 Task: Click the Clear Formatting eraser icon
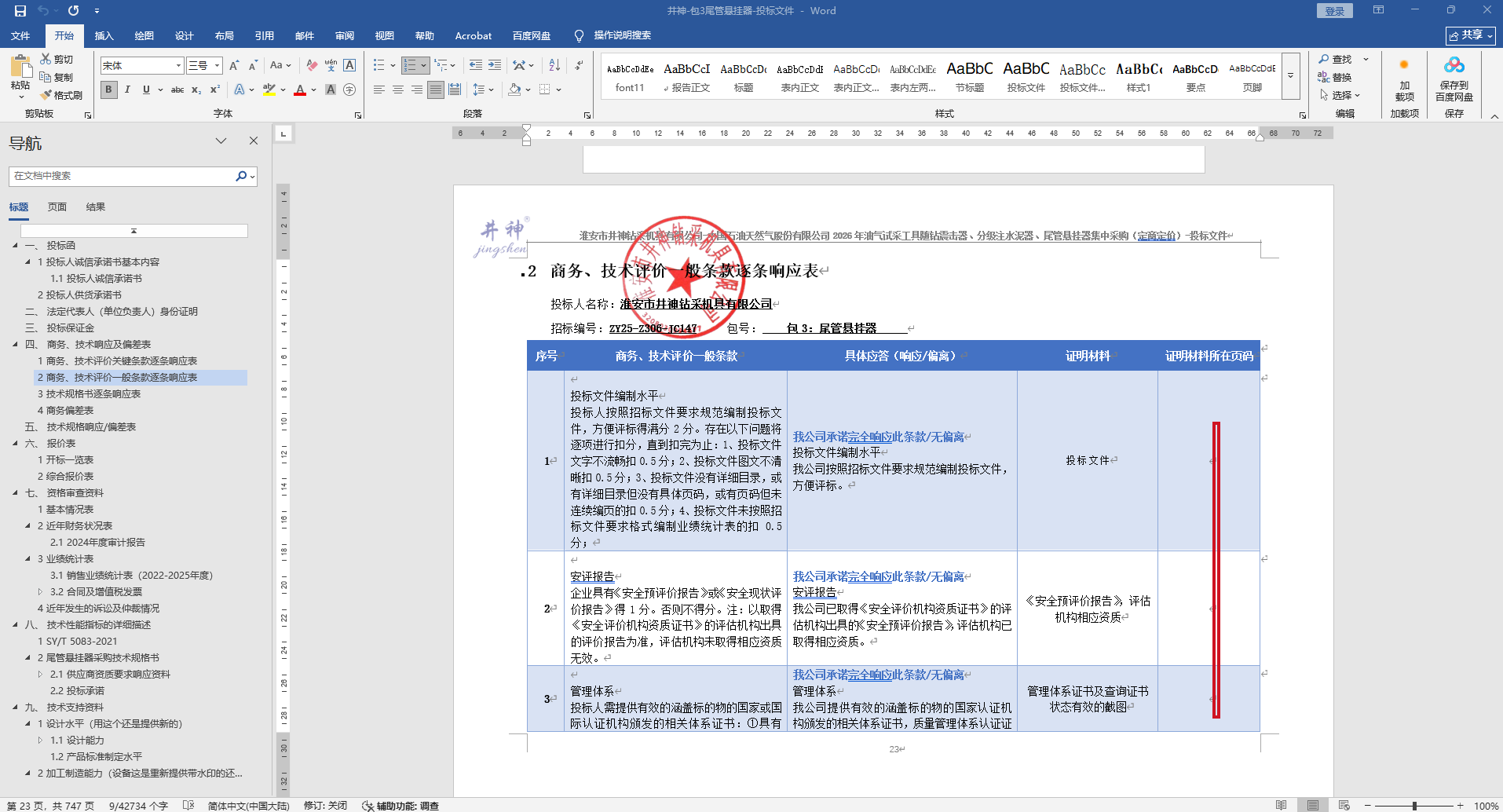click(312, 65)
